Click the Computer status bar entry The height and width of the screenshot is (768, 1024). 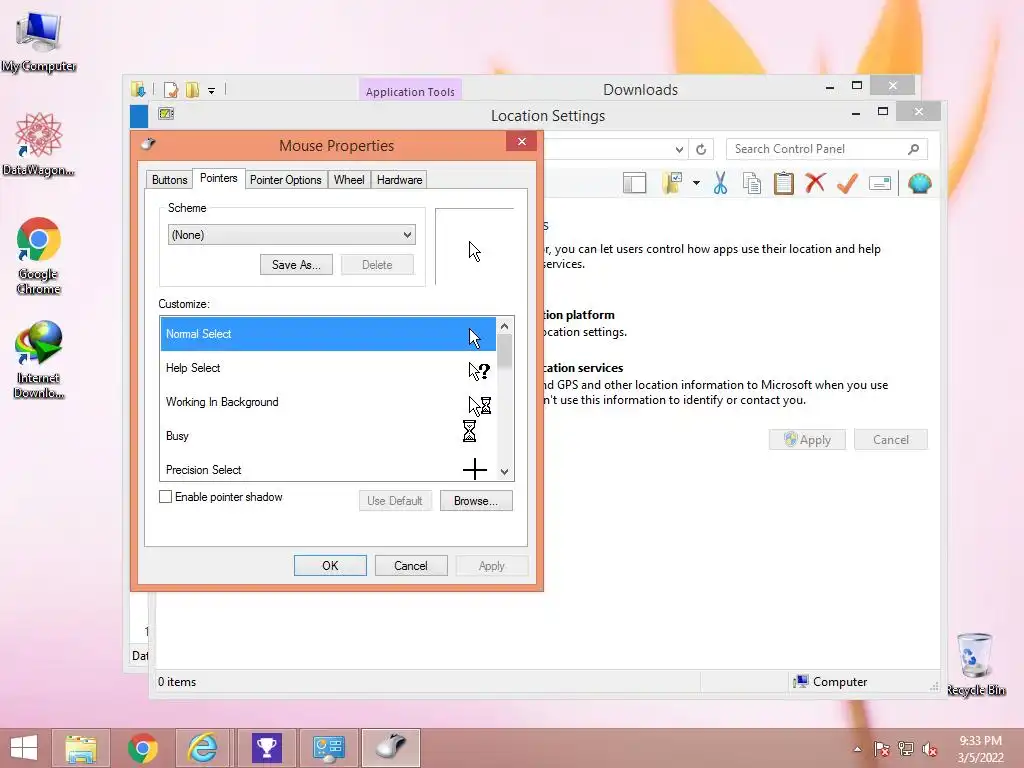830,682
